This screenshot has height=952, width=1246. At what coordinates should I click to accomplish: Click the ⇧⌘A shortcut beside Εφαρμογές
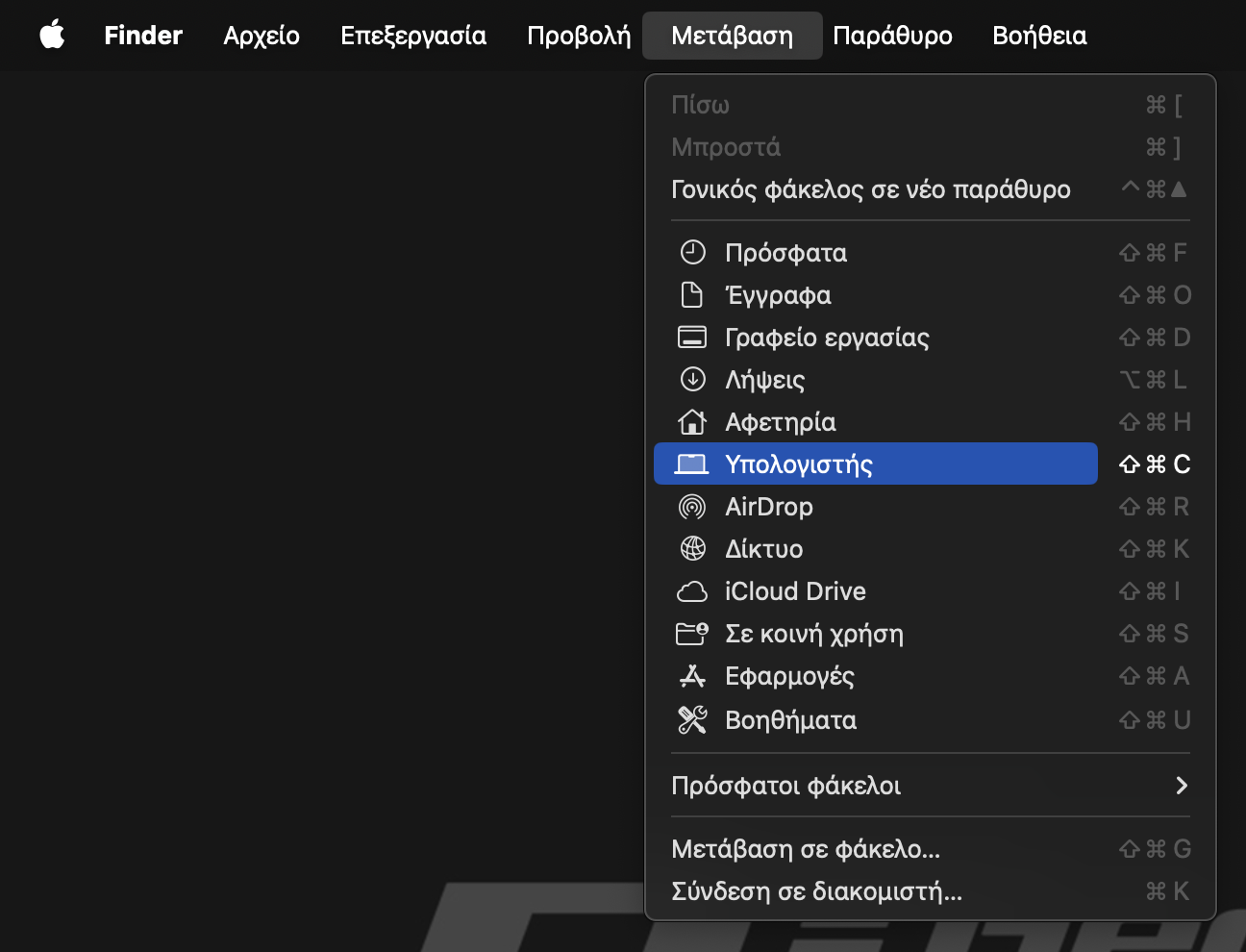[1155, 676]
